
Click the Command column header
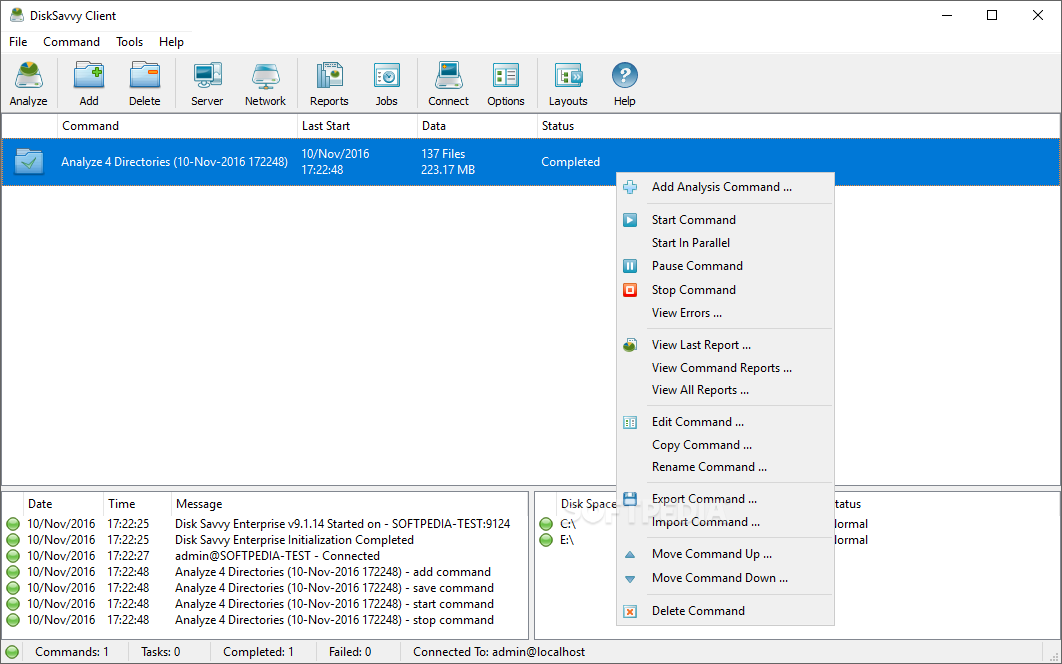coord(177,126)
